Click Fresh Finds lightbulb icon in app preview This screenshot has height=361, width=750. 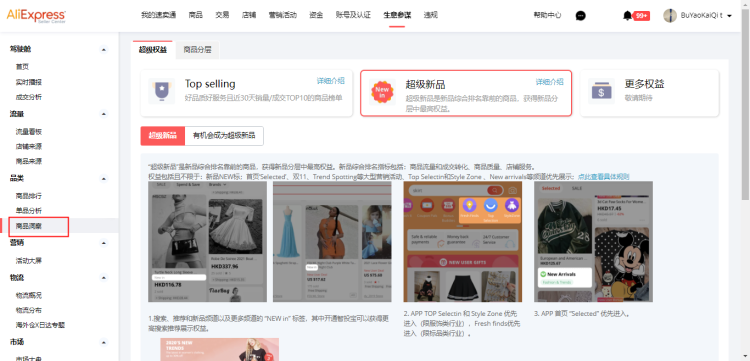[x=469, y=206]
